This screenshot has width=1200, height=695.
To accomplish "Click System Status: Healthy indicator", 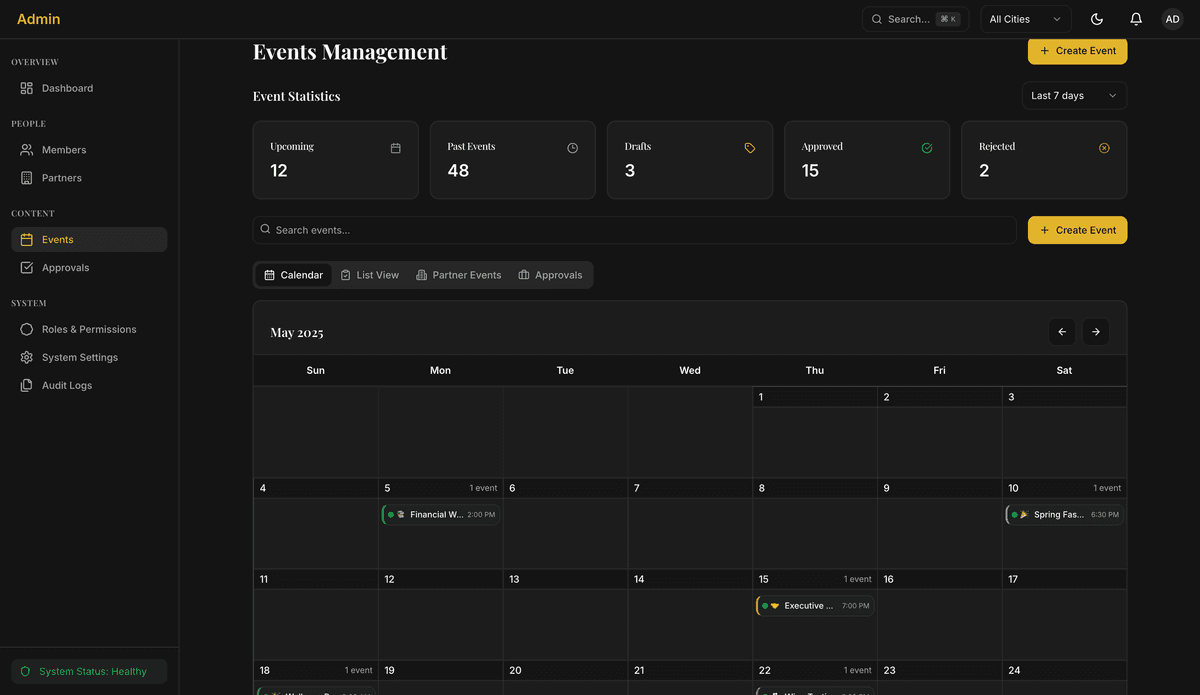I will tap(88, 670).
